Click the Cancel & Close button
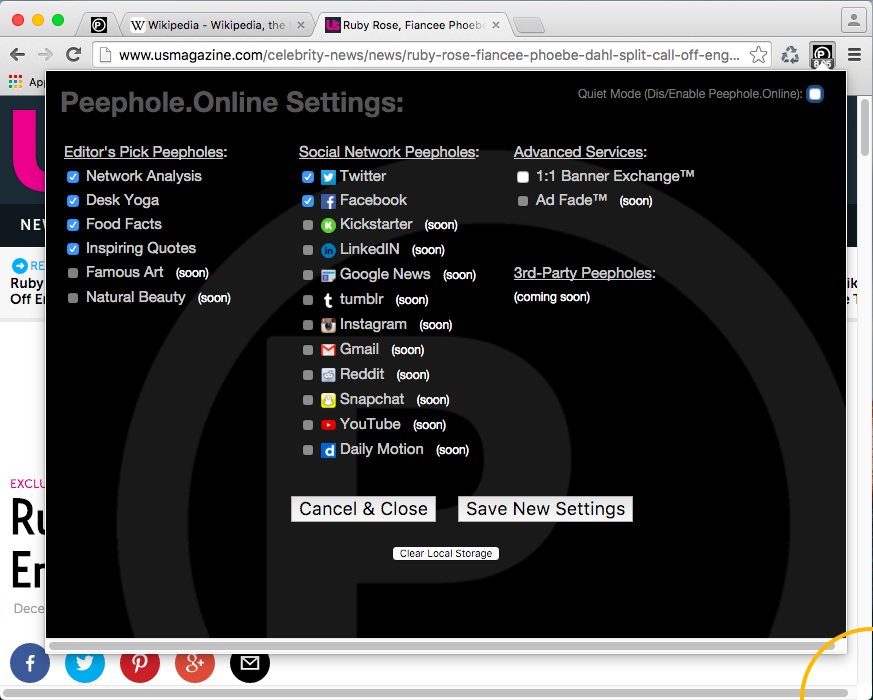873x700 pixels. 363,509
